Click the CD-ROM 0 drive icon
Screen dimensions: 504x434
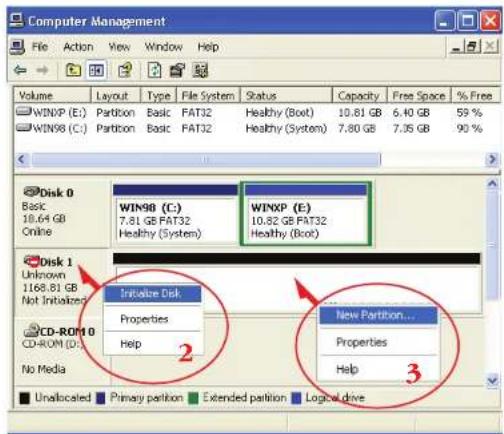(x=32, y=330)
